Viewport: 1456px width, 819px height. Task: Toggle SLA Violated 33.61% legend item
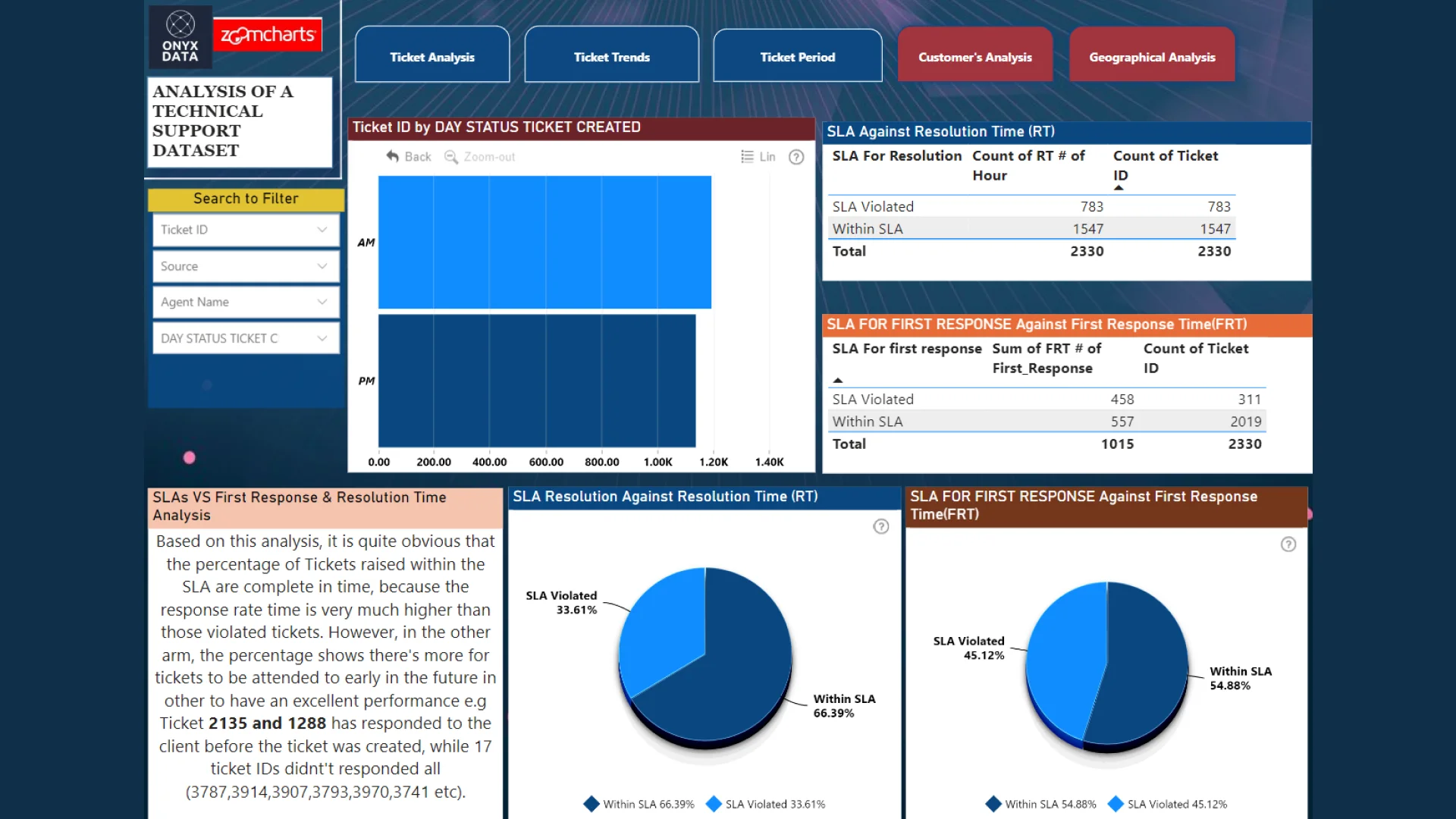point(766,804)
